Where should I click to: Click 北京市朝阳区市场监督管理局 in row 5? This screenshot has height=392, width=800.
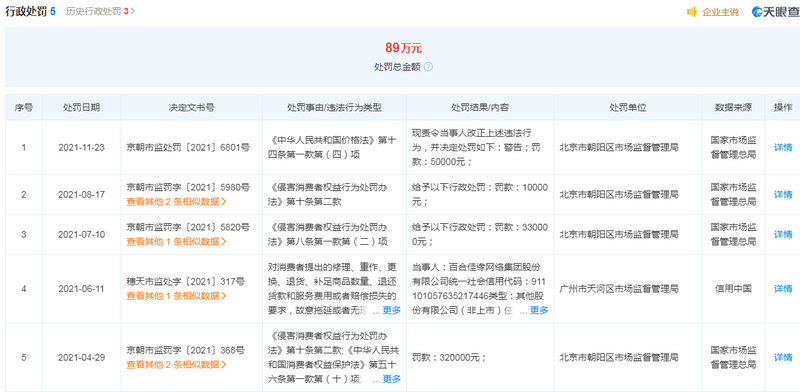click(x=619, y=357)
